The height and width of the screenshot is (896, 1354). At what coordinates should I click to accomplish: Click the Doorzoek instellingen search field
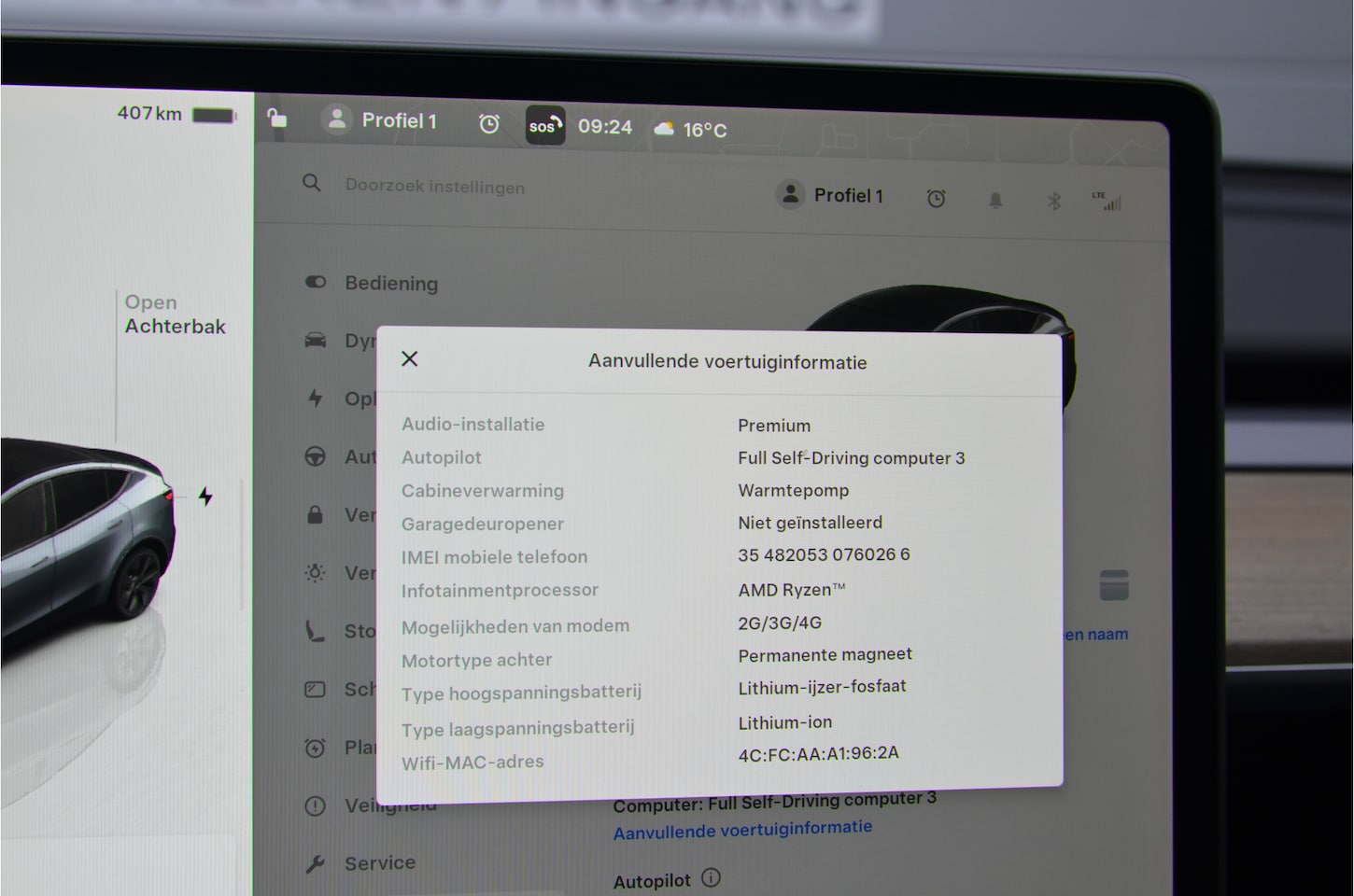[434, 187]
